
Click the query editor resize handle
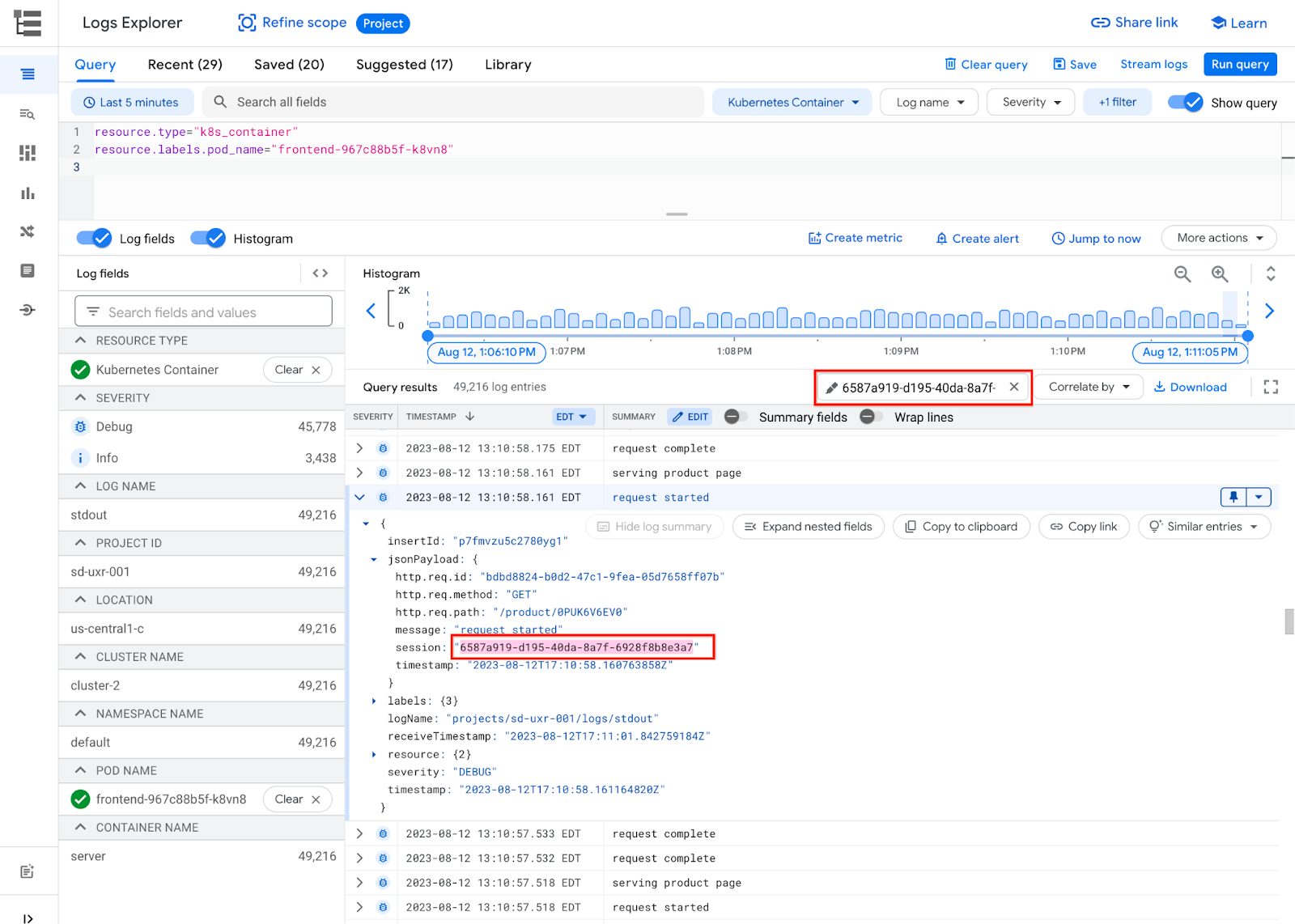click(x=677, y=214)
